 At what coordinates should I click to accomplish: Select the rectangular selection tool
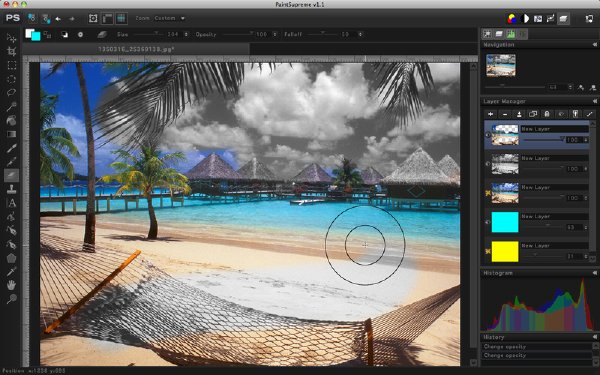pyautogui.click(x=11, y=65)
